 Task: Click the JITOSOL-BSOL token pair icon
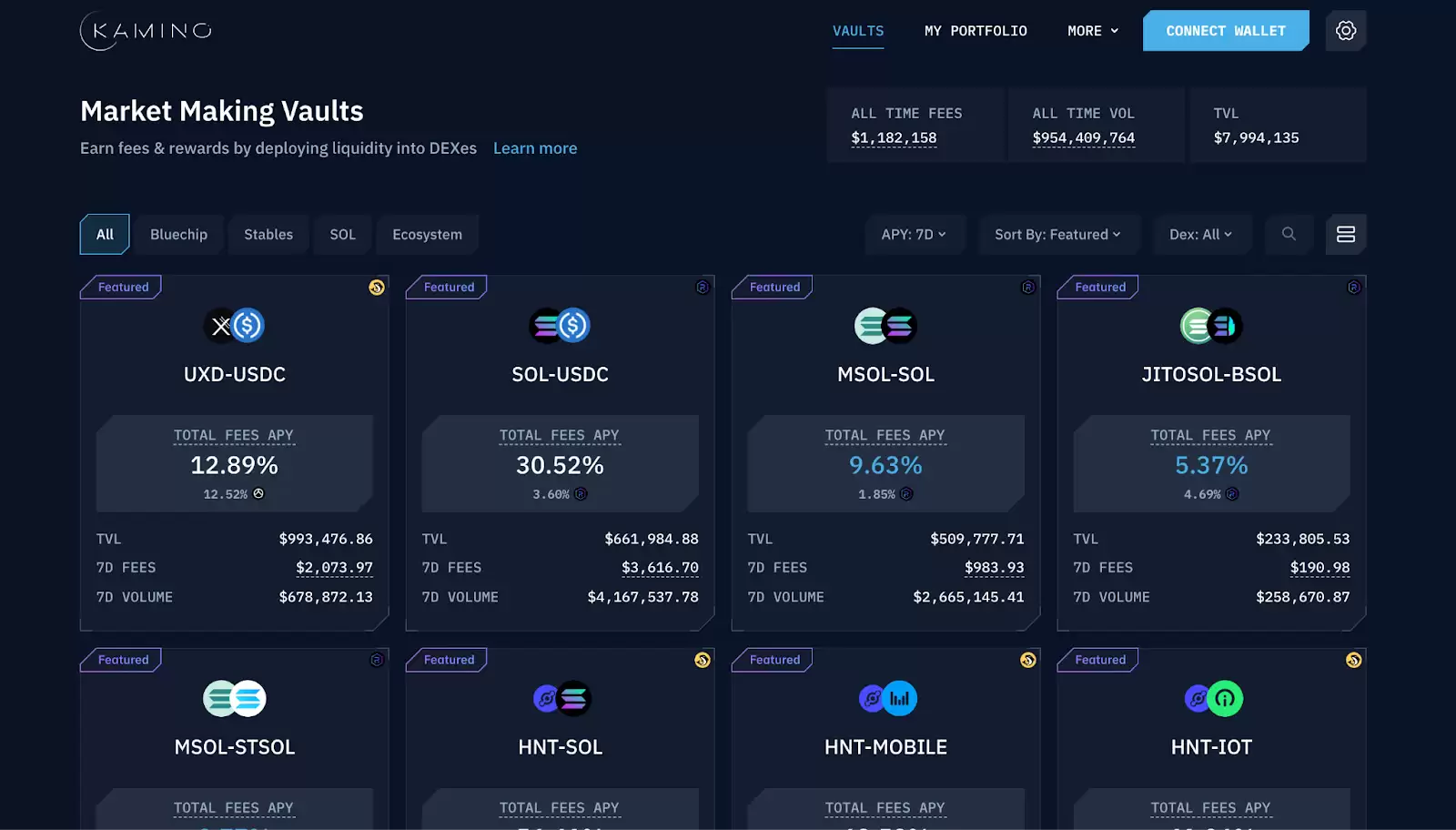click(x=1211, y=325)
